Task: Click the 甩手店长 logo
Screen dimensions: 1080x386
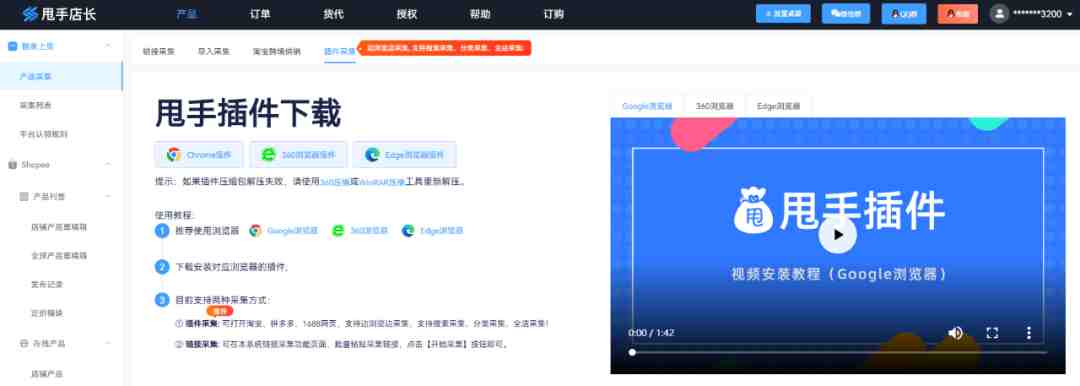Action: (x=59, y=14)
